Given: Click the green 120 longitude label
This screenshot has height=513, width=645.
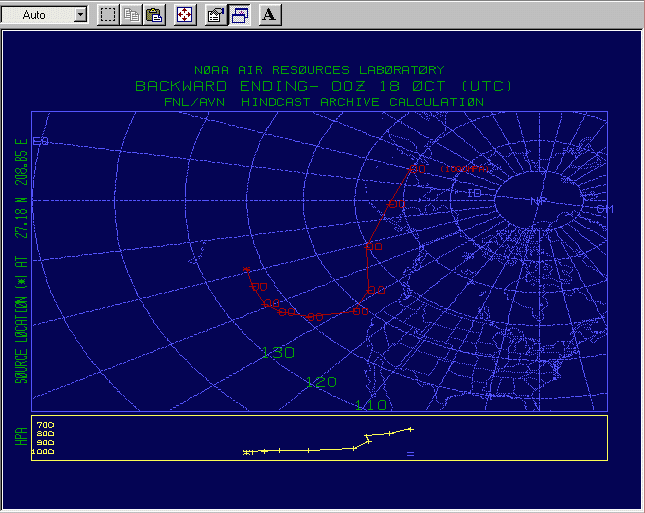Looking at the screenshot, I should [321, 382].
